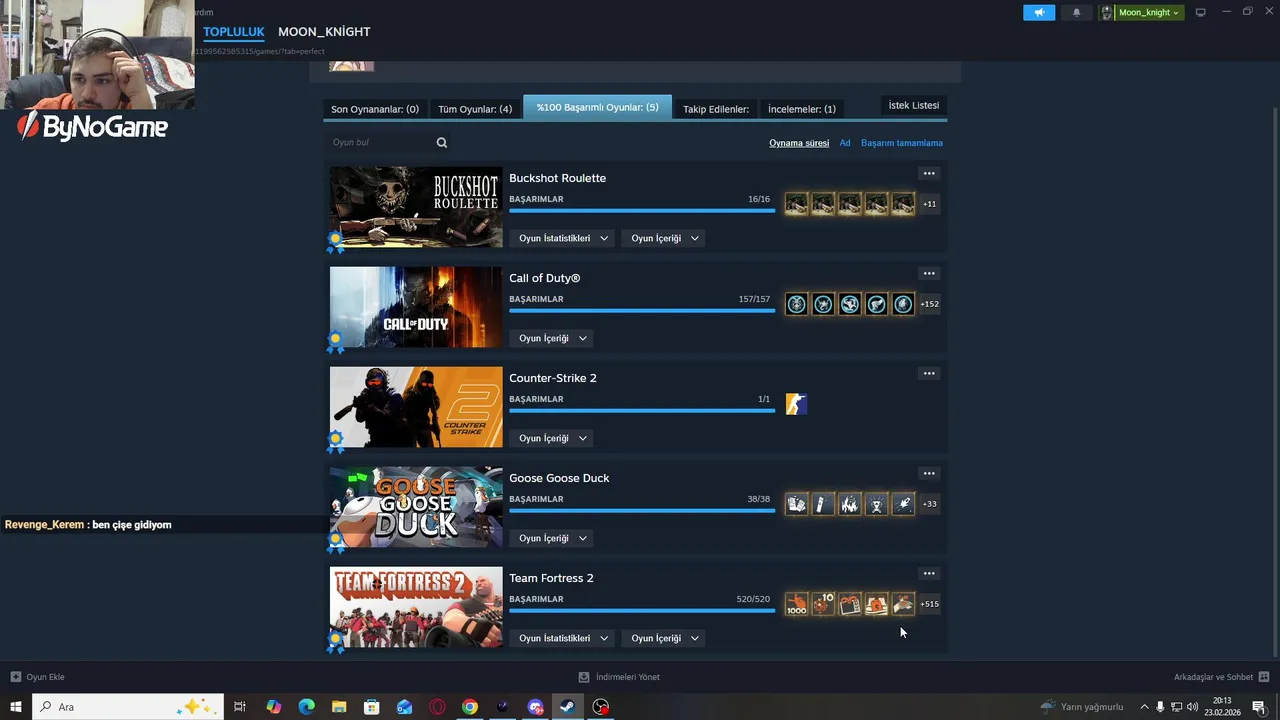The width and height of the screenshot is (1280, 720).
Task: Open the Copilot icon in the taskbar
Action: (x=274, y=707)
